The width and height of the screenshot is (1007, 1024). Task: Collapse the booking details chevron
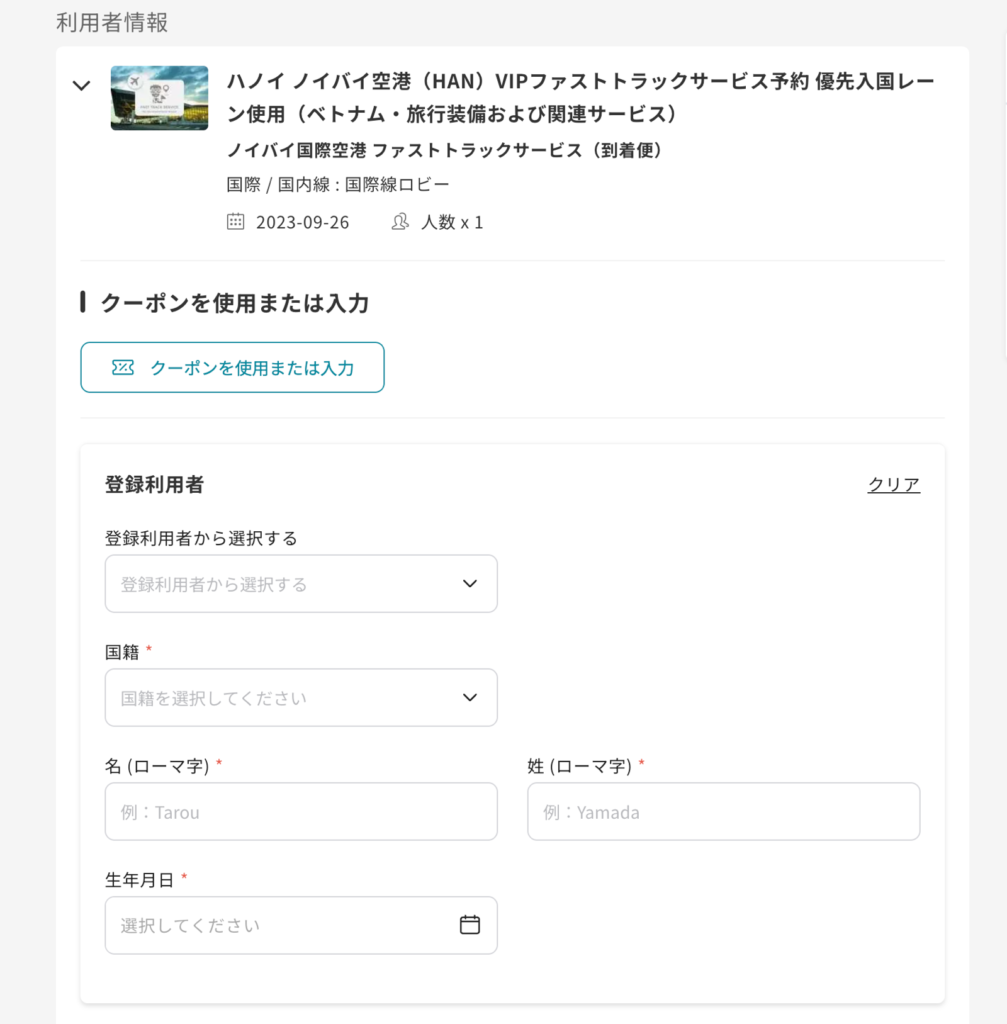click(82, 86)
